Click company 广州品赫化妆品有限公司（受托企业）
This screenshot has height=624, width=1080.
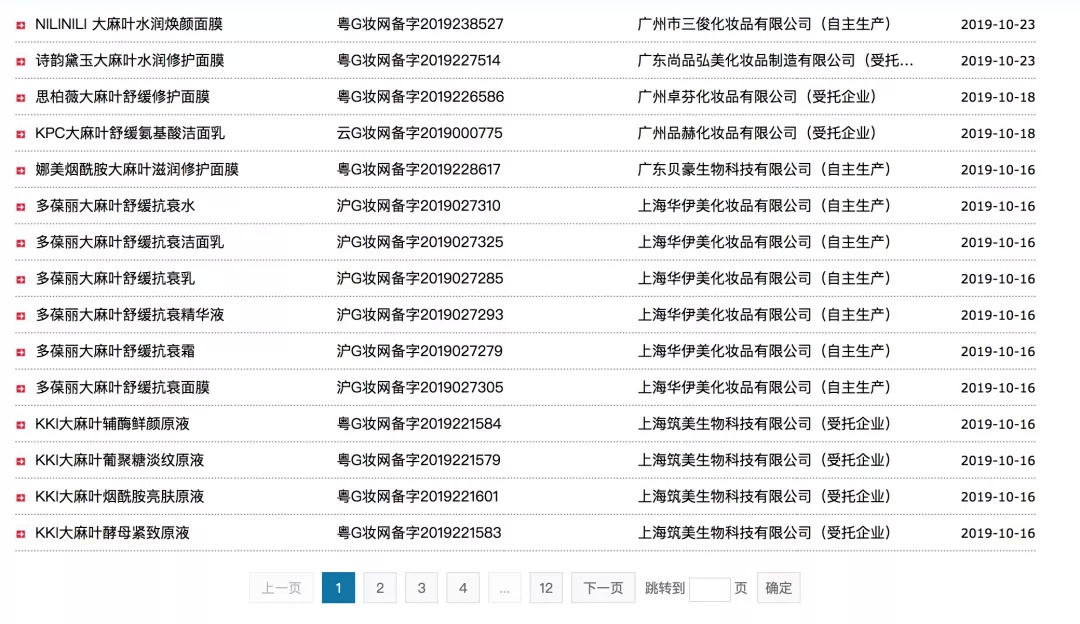(x=757, y=134)
